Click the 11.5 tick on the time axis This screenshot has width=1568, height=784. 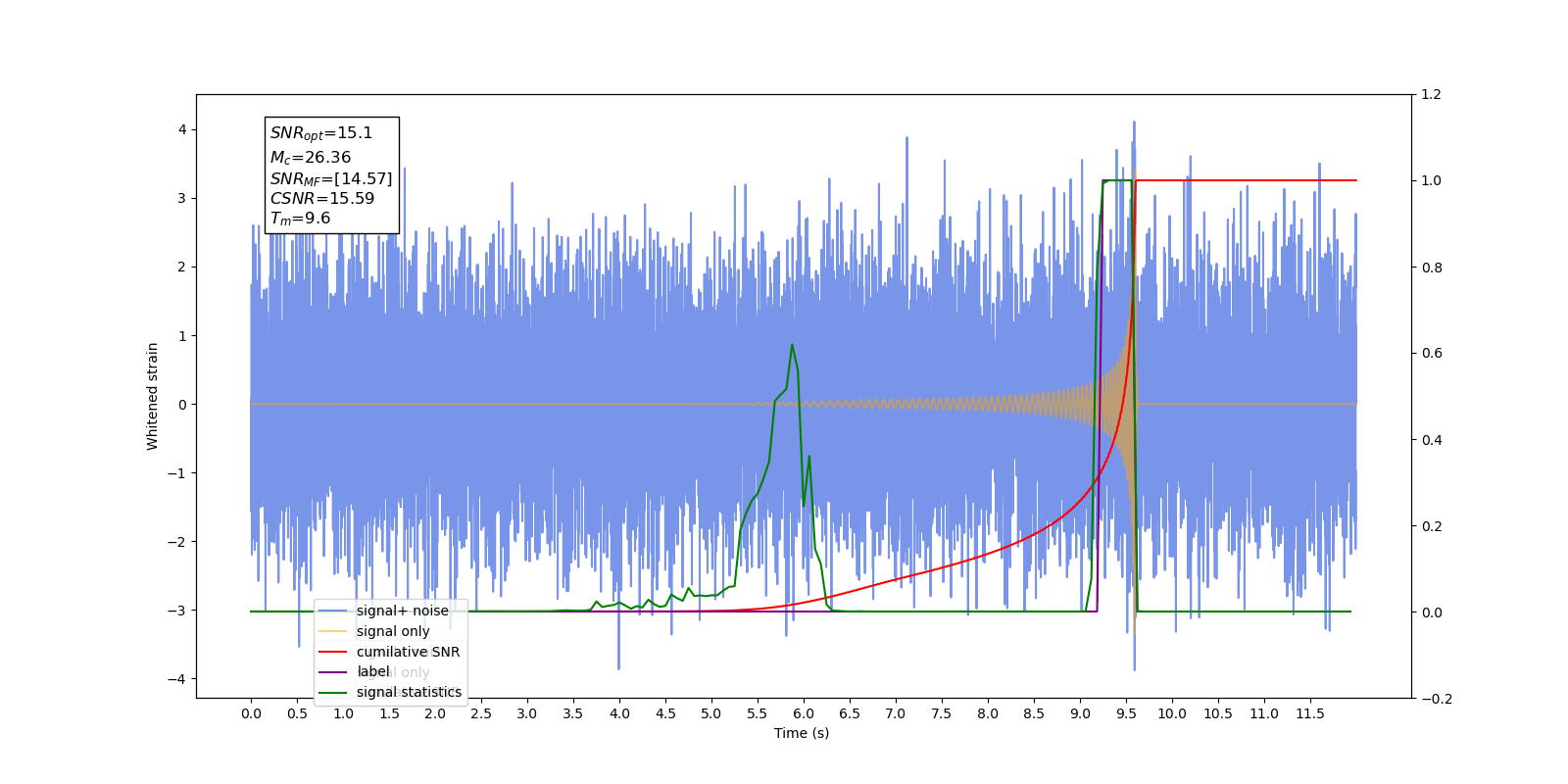point(1310,713)
